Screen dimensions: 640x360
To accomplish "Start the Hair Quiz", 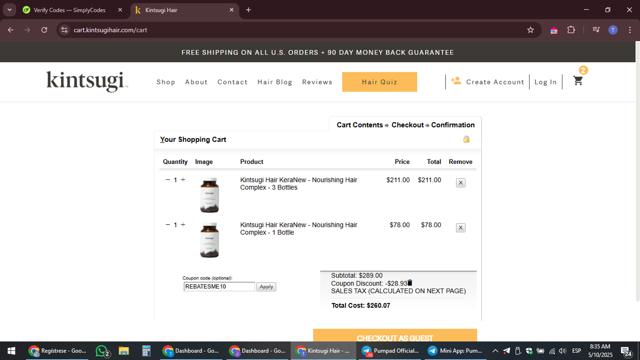I will (x=380, y=82).
